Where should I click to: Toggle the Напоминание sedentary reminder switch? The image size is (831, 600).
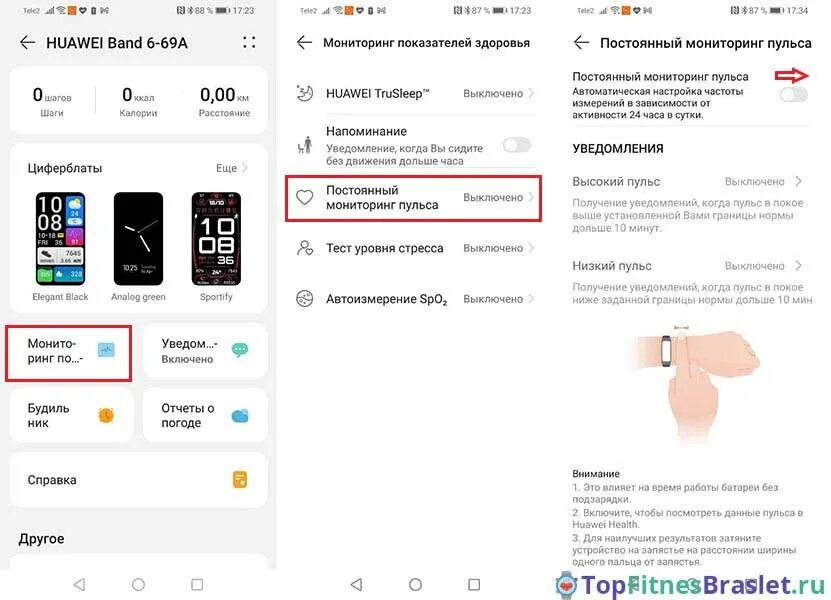click(x=517, y=145)
